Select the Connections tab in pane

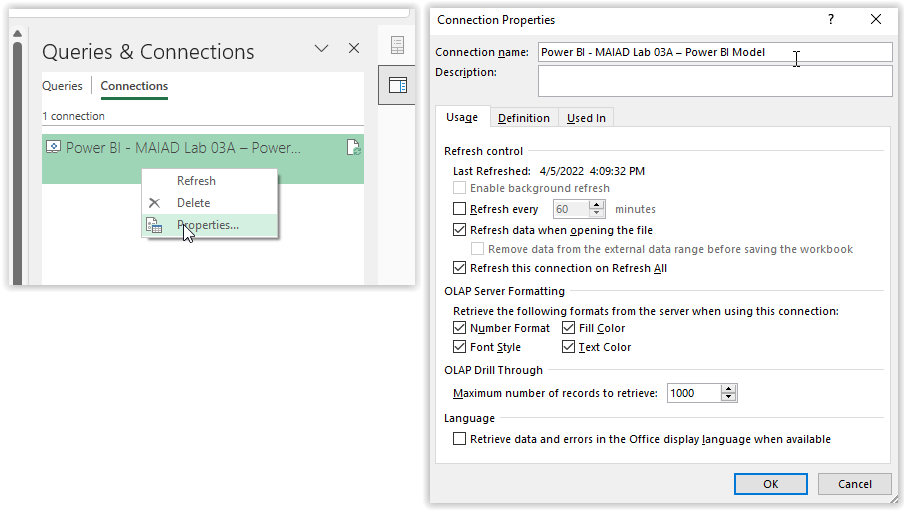[x=134, y=86]
